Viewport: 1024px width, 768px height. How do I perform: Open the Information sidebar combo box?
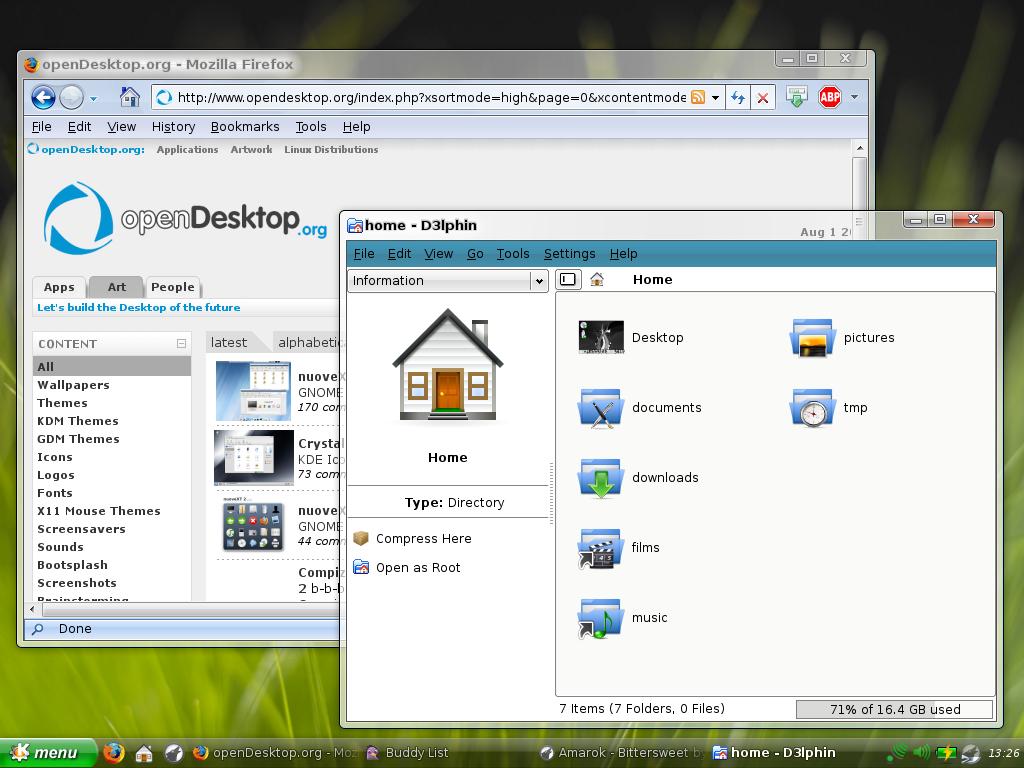[447, 281]
